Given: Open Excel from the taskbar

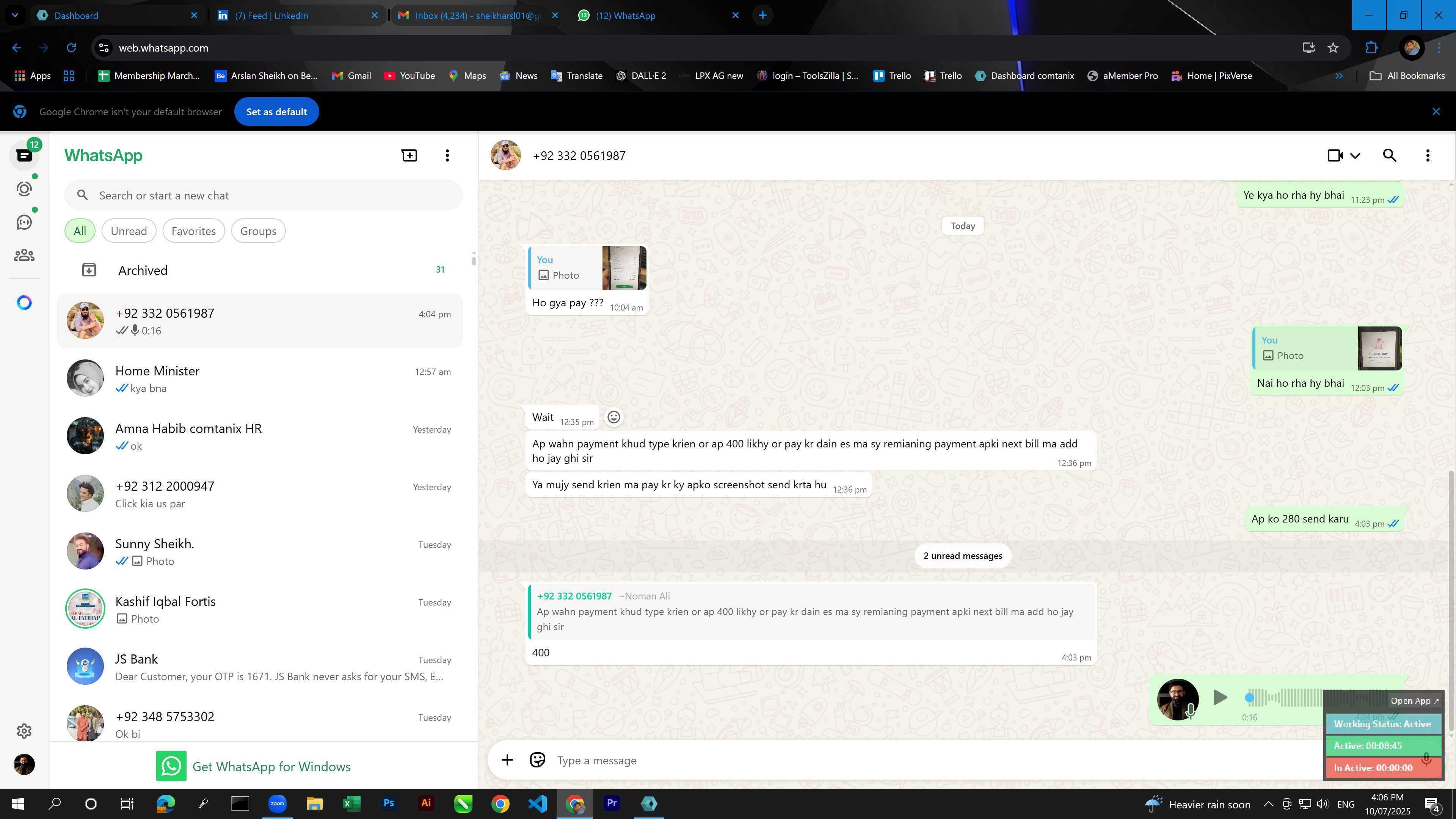Looking at the screenshot, I should [351, 803].
